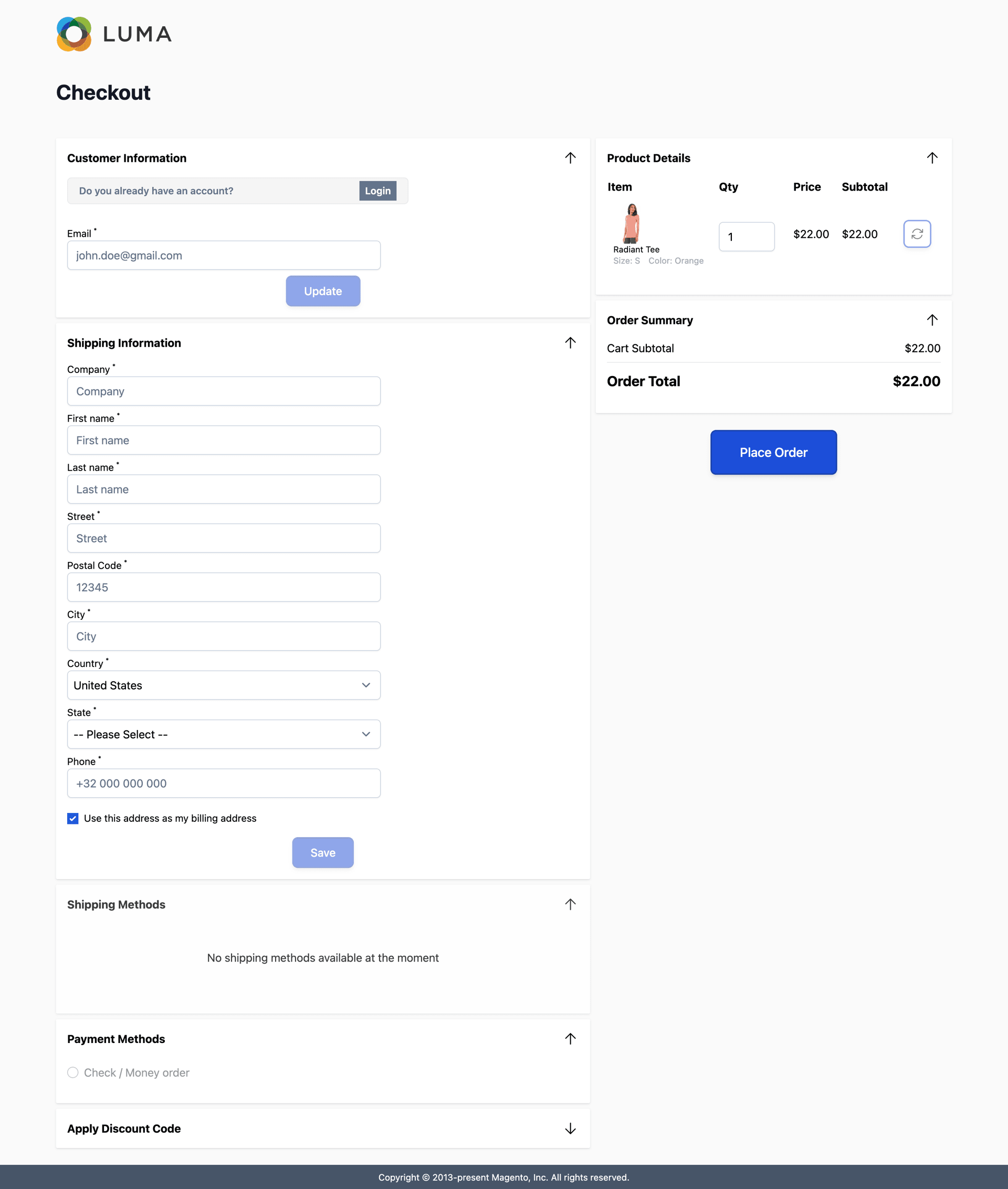
Task: Collapse the Order Summary panel
Action: tap(931, 319)
